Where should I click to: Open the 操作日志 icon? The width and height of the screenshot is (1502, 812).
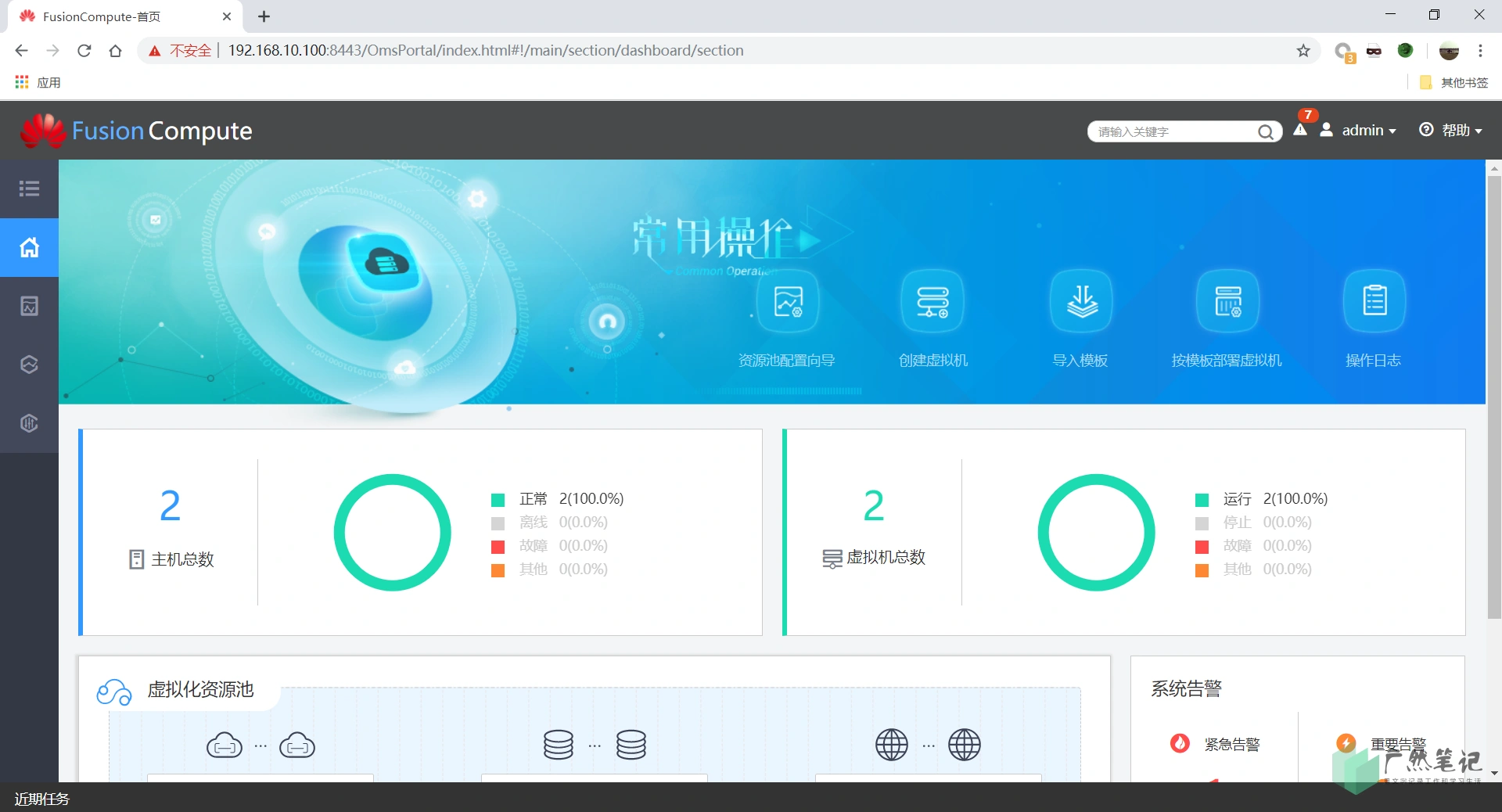click(1374, 301)
